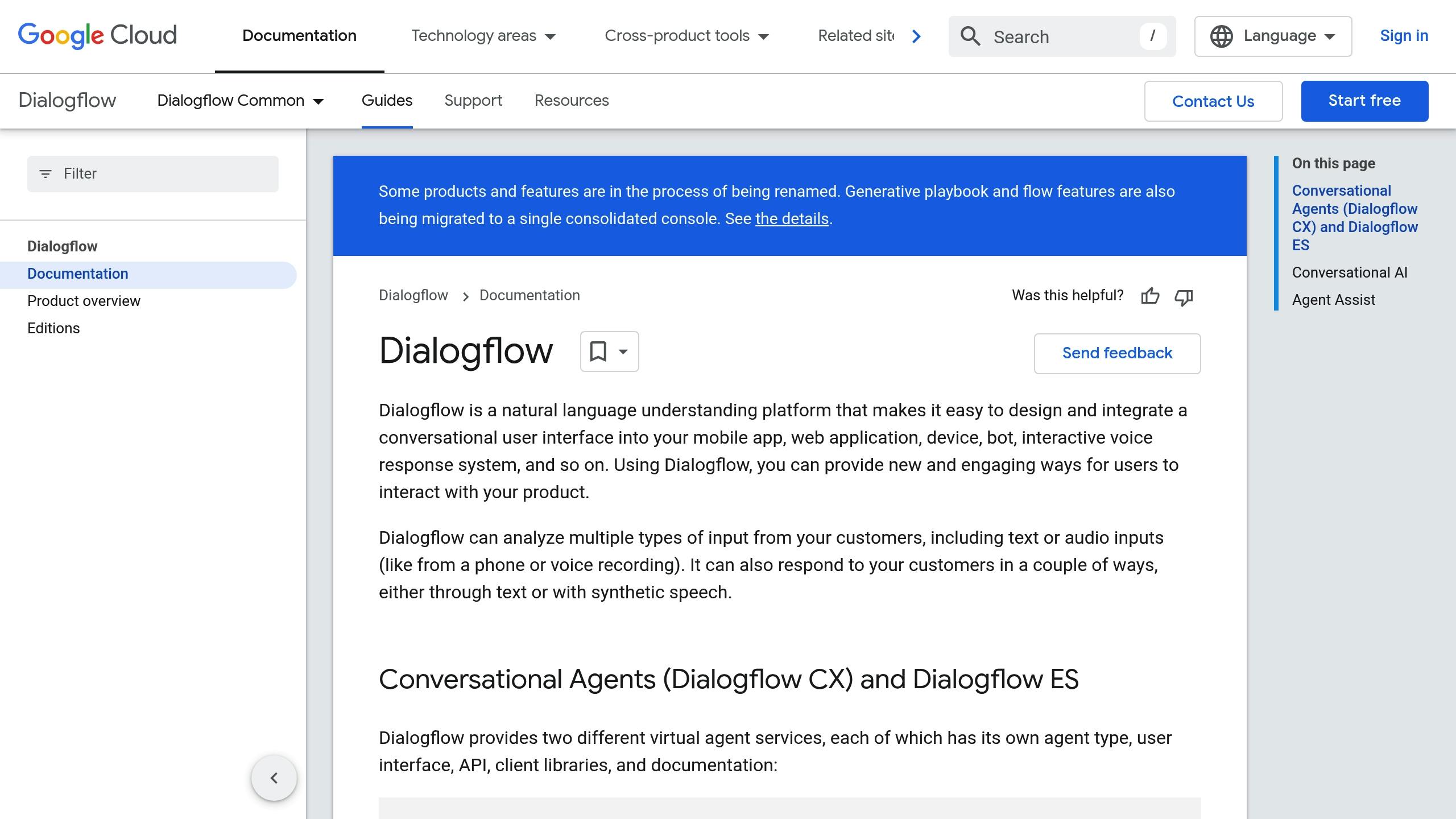This screenshot has width=1456, height=819.
Task: Jump to Conversational AI in page outline
Action: point(1350,273)
